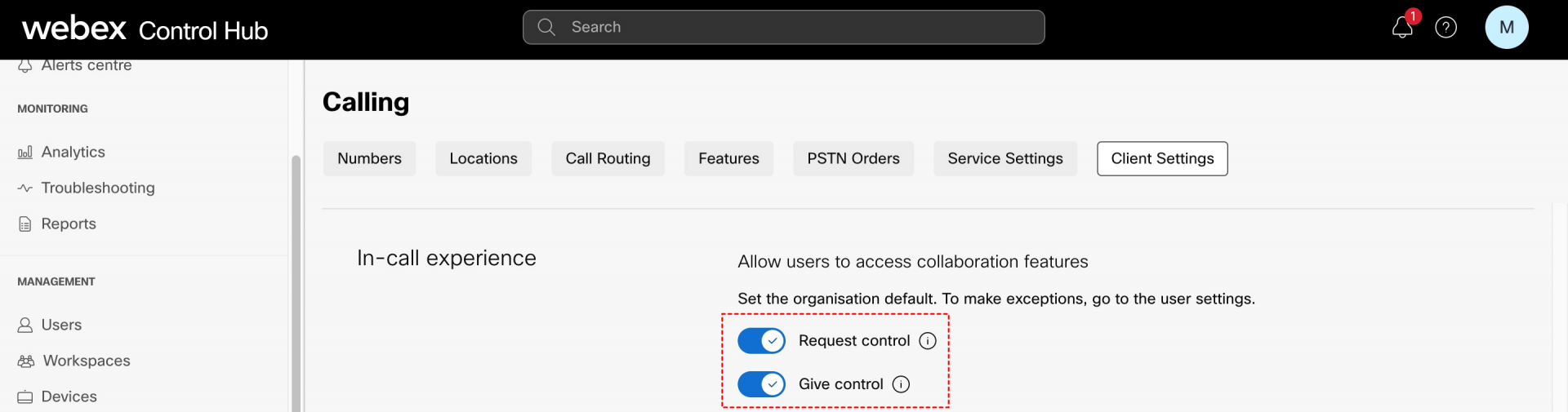Screen dimensions: 1568x412
Task: Disable the Request control toggle
Action: click(x=761, y=341)
